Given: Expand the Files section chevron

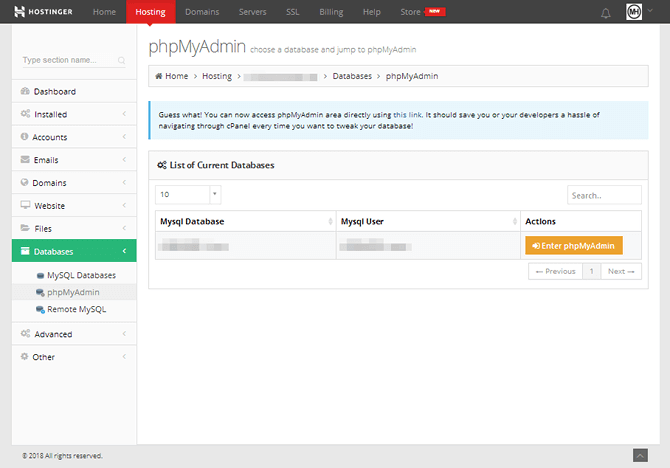Looking at the screenshot, I should 124,228.
